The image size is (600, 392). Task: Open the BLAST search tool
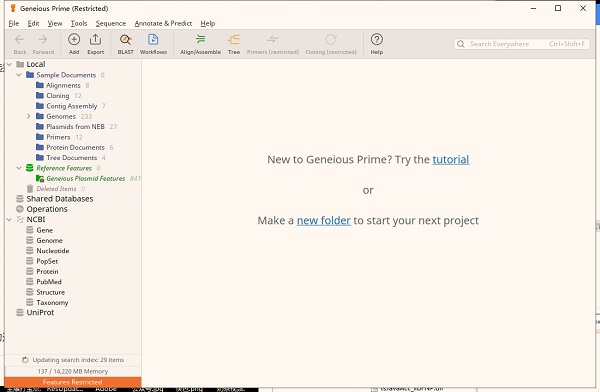pos(126,44)
